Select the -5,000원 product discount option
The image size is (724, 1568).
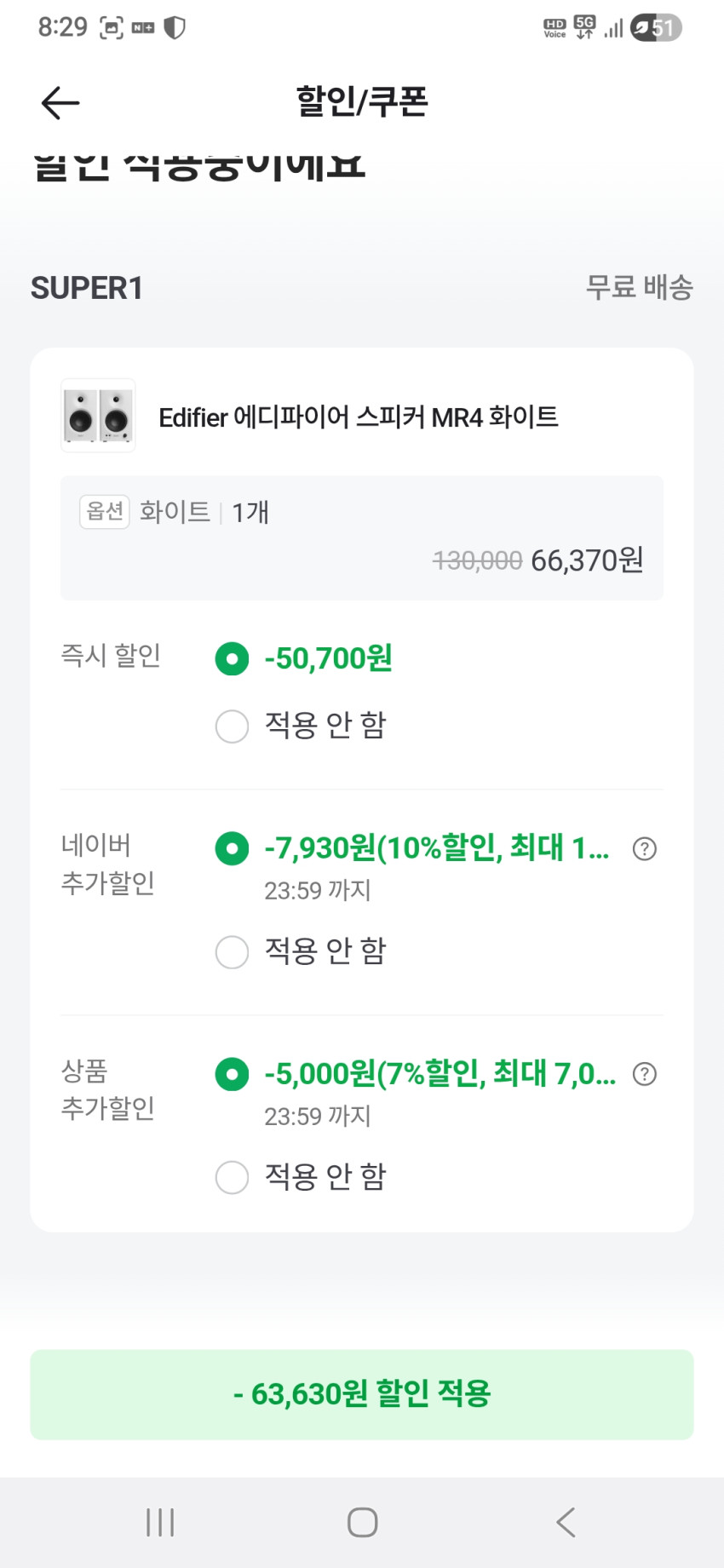click(x=232, y=1074)
